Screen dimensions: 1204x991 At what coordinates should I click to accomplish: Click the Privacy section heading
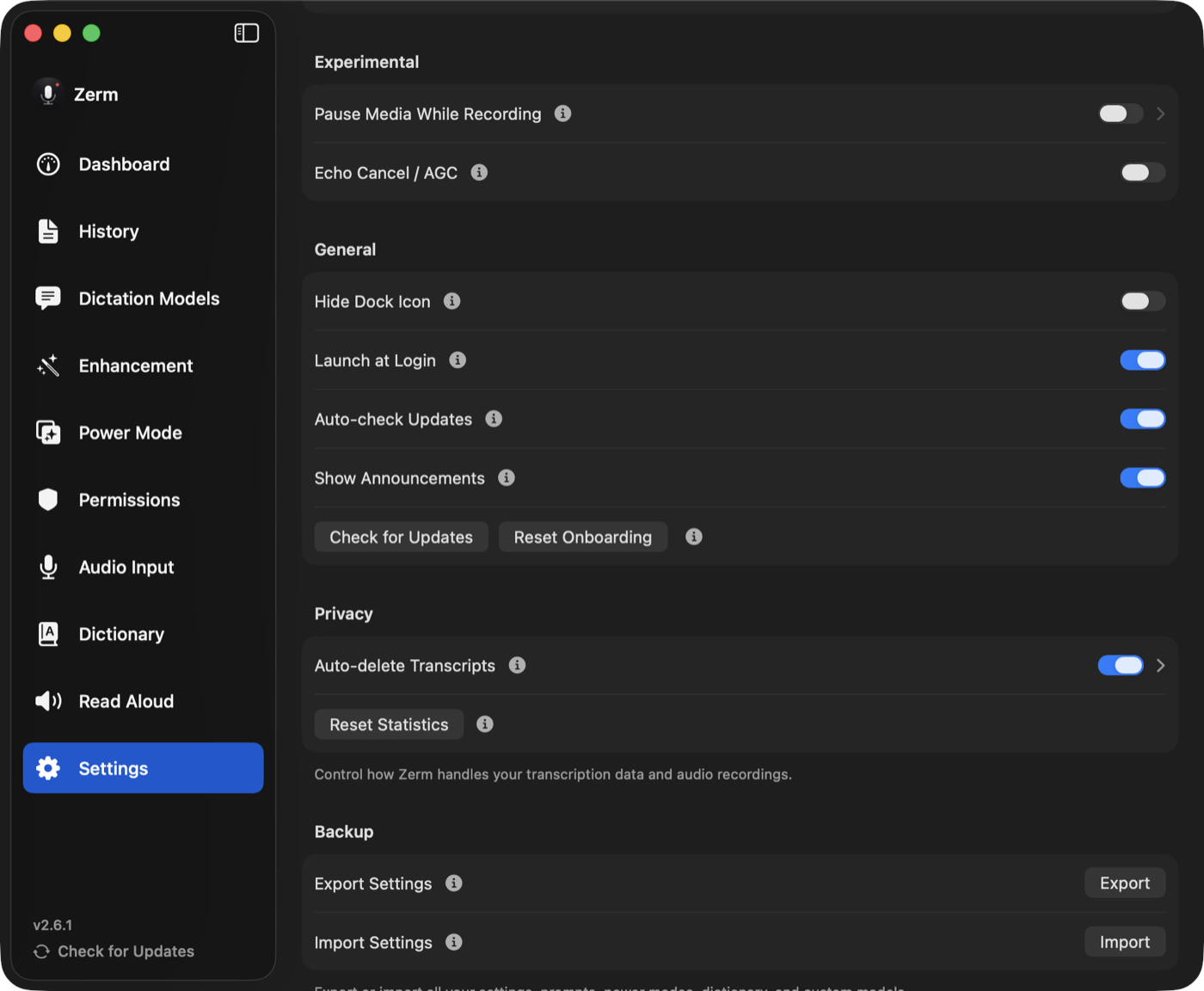click(x=343, y=613)
